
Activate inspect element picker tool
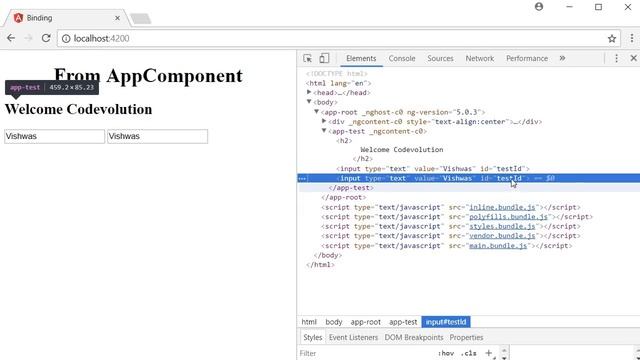coord(307,58)
